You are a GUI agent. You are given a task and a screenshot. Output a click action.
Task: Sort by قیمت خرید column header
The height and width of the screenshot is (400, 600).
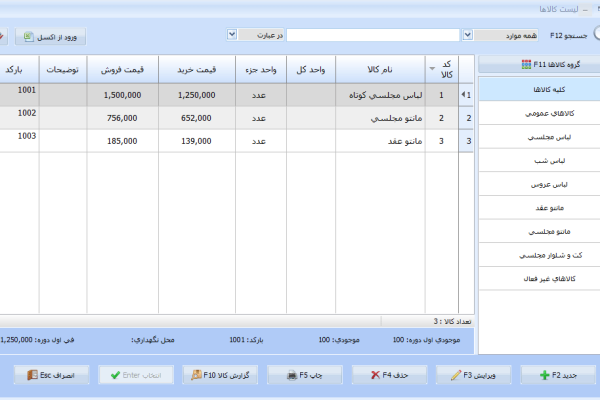tap(197, 69)
